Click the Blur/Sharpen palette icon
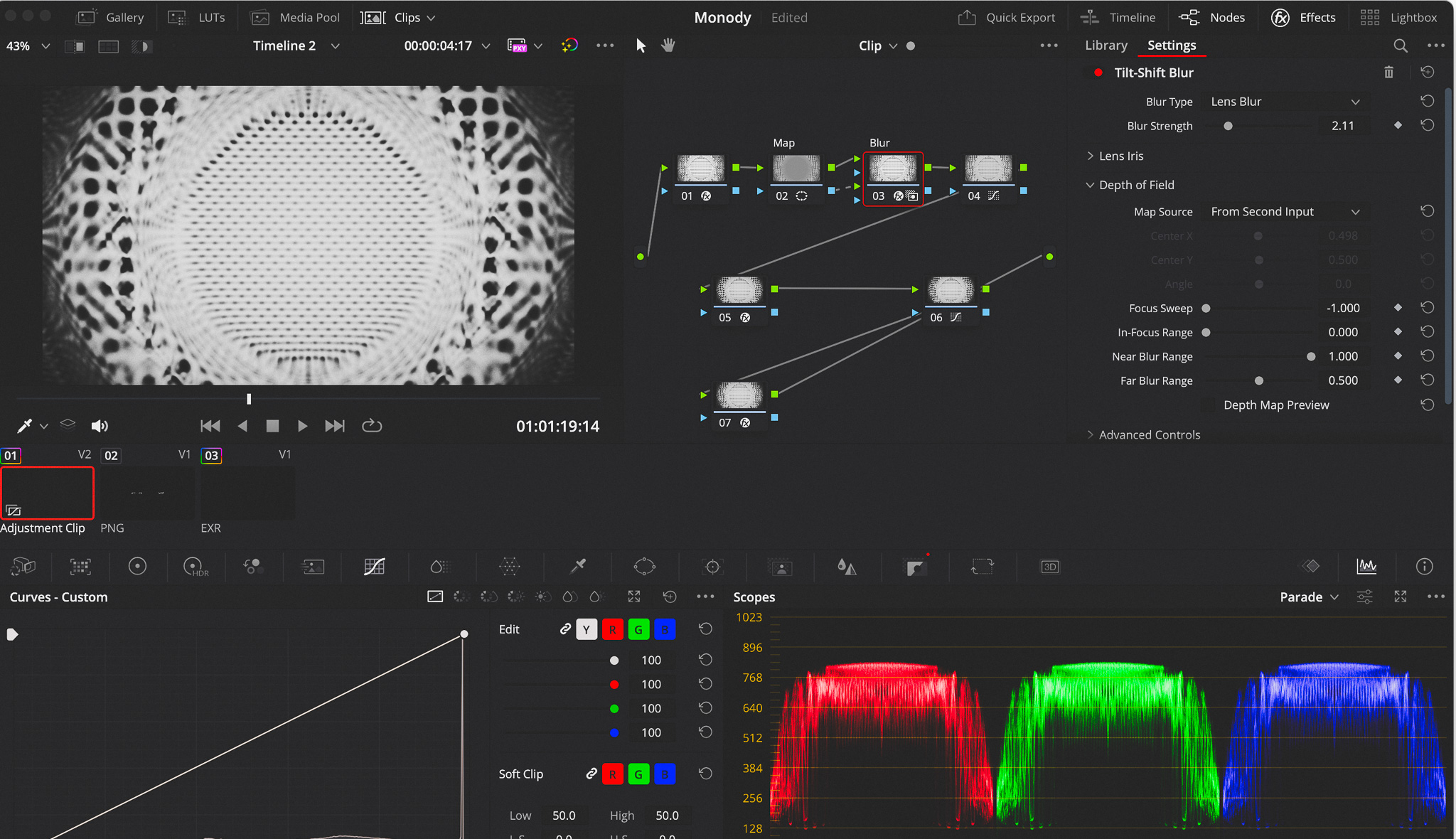Screen dimensions: 1456x839 (x=846, y=567)
